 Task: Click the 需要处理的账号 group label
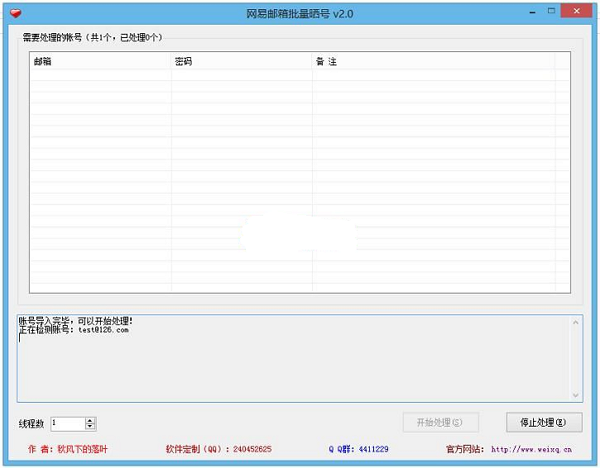point(92,37)
